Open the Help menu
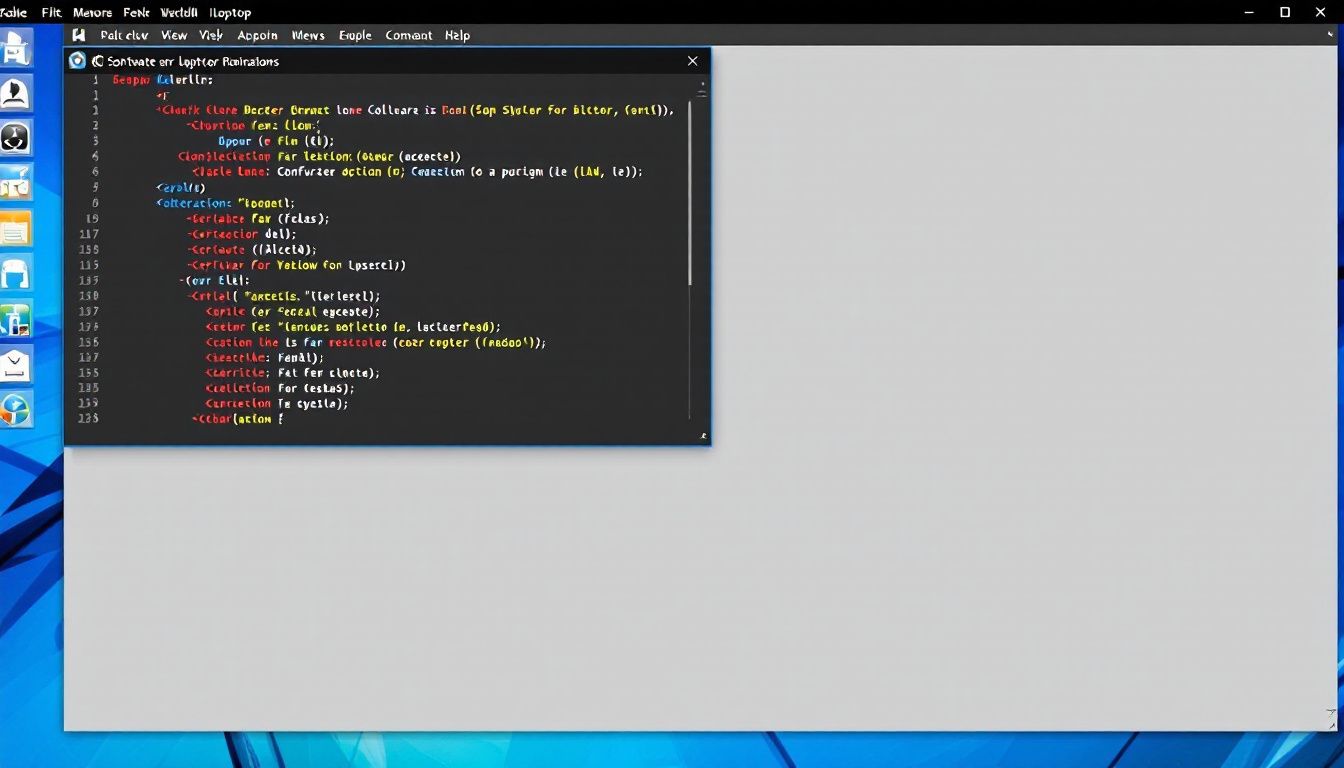 click(457, 35)
